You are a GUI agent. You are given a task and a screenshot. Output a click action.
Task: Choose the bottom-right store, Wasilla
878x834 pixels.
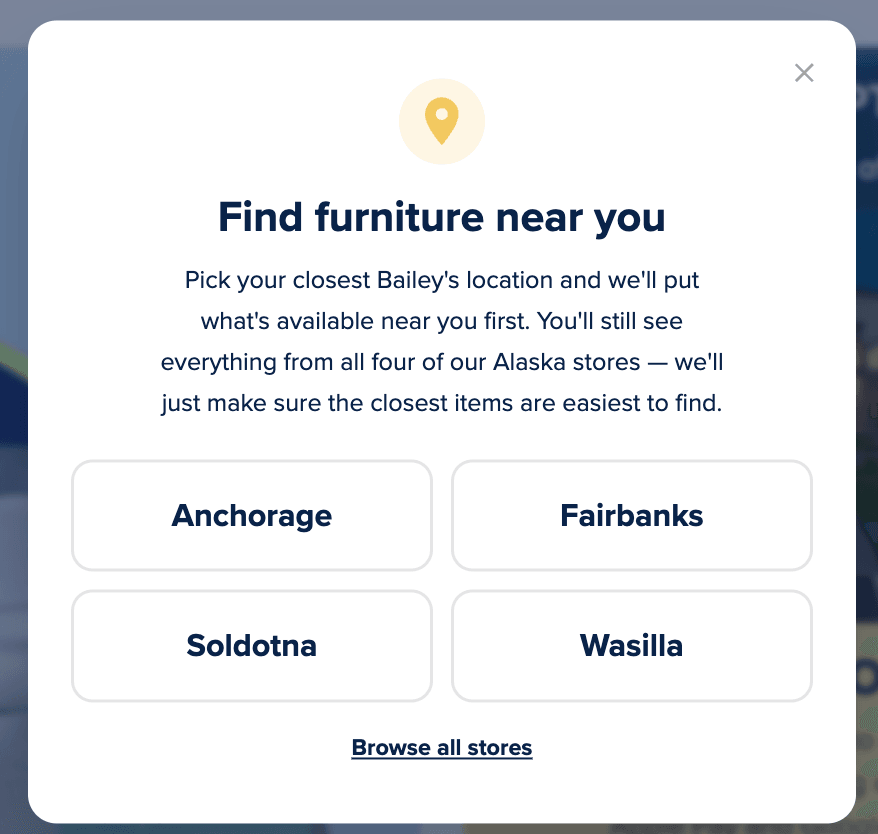click(x=631, y=645)
